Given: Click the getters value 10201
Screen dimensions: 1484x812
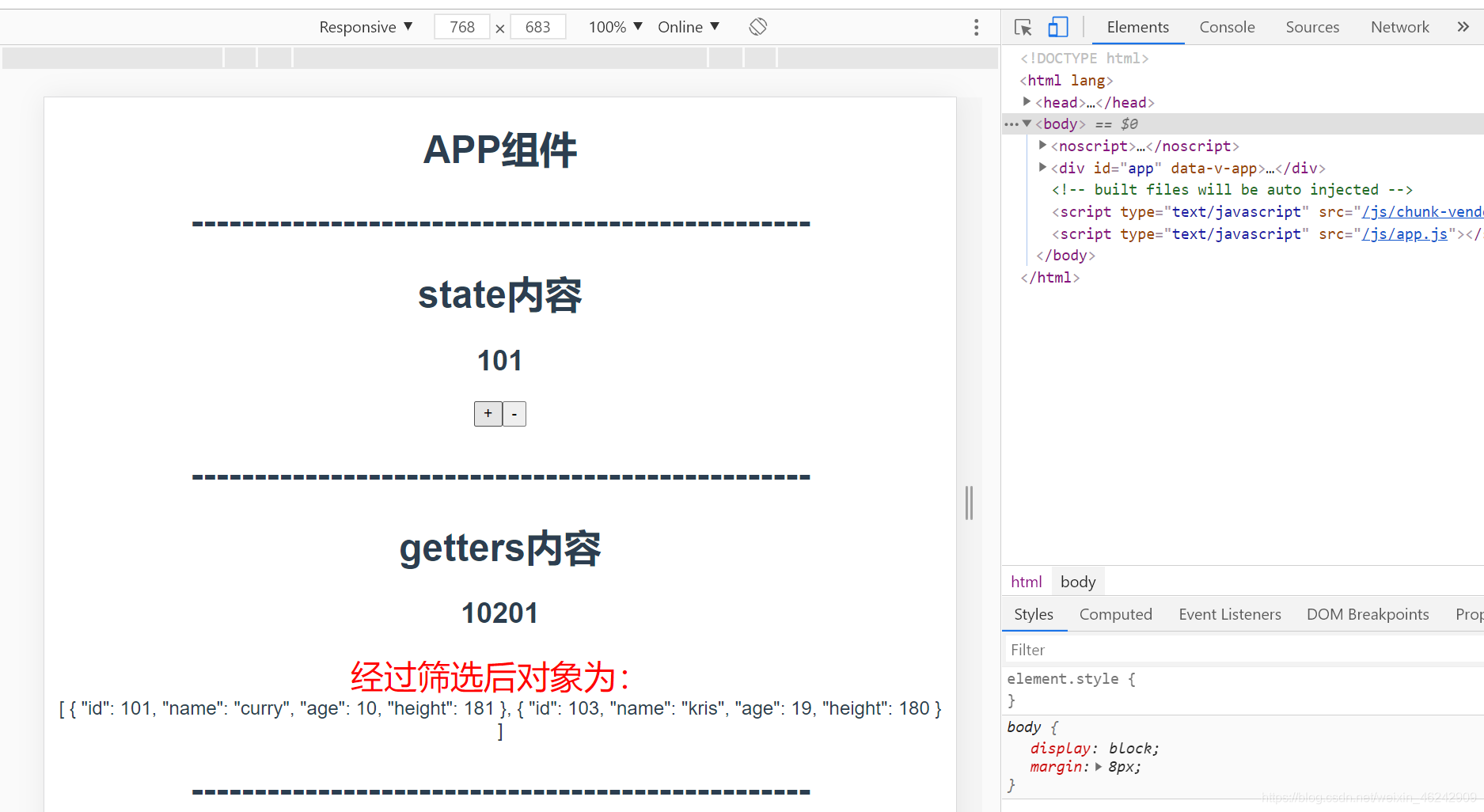Looking at the screenshot, I should point(499,613).
